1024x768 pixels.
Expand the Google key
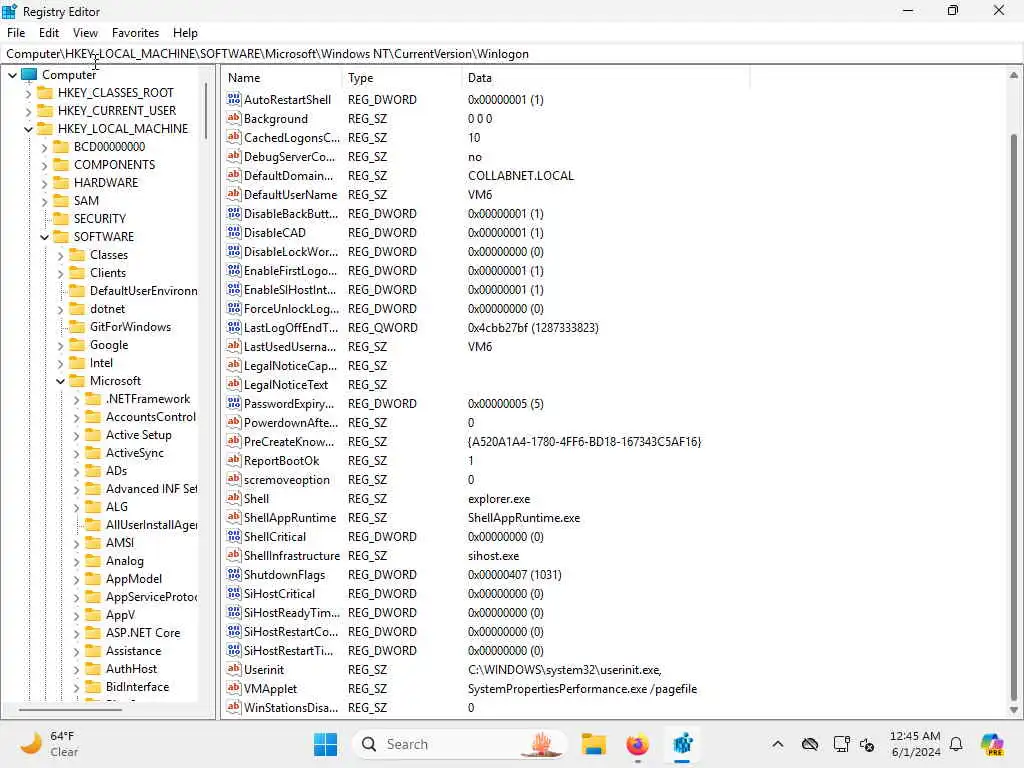[x=60, y=345]
